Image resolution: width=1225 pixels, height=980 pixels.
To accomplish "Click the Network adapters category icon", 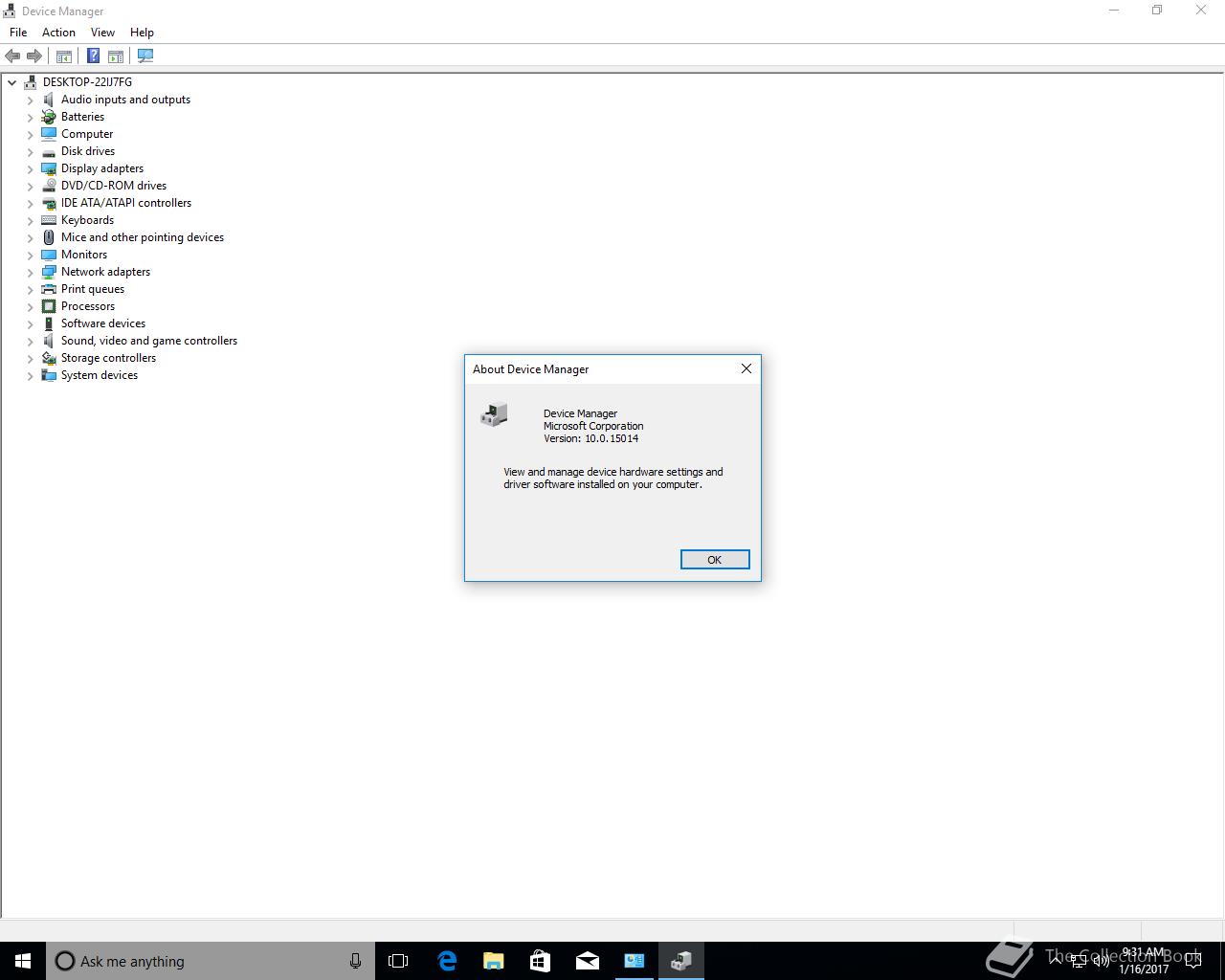I will [49, 272].
